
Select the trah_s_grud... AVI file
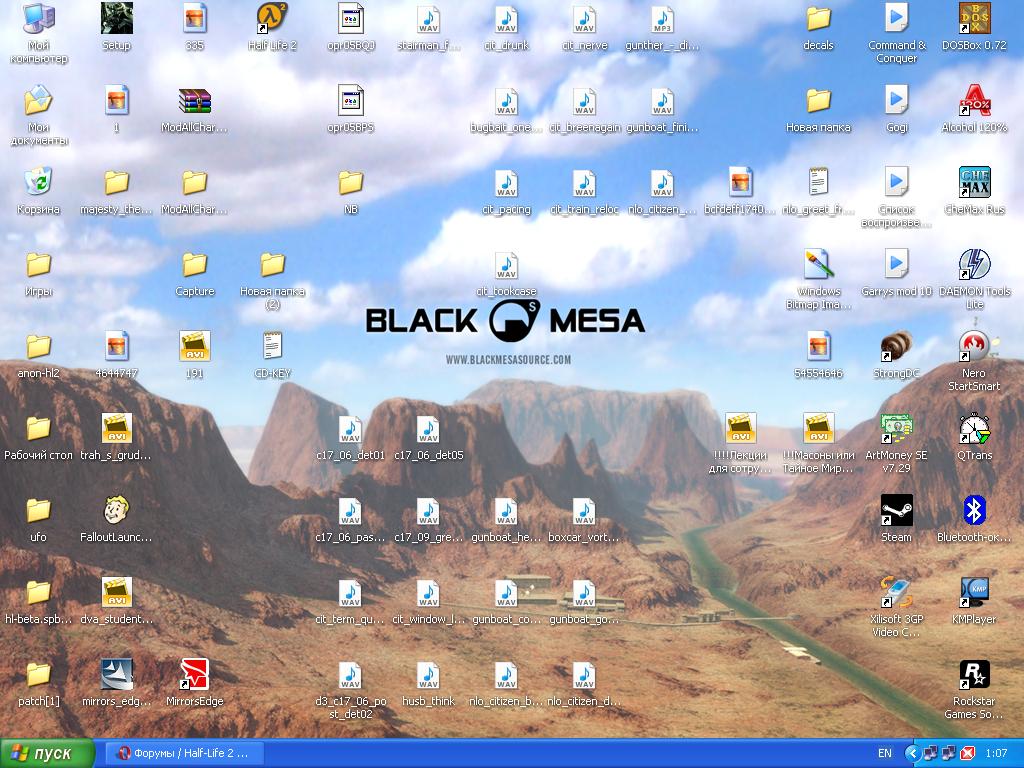(x=116, y=428)
